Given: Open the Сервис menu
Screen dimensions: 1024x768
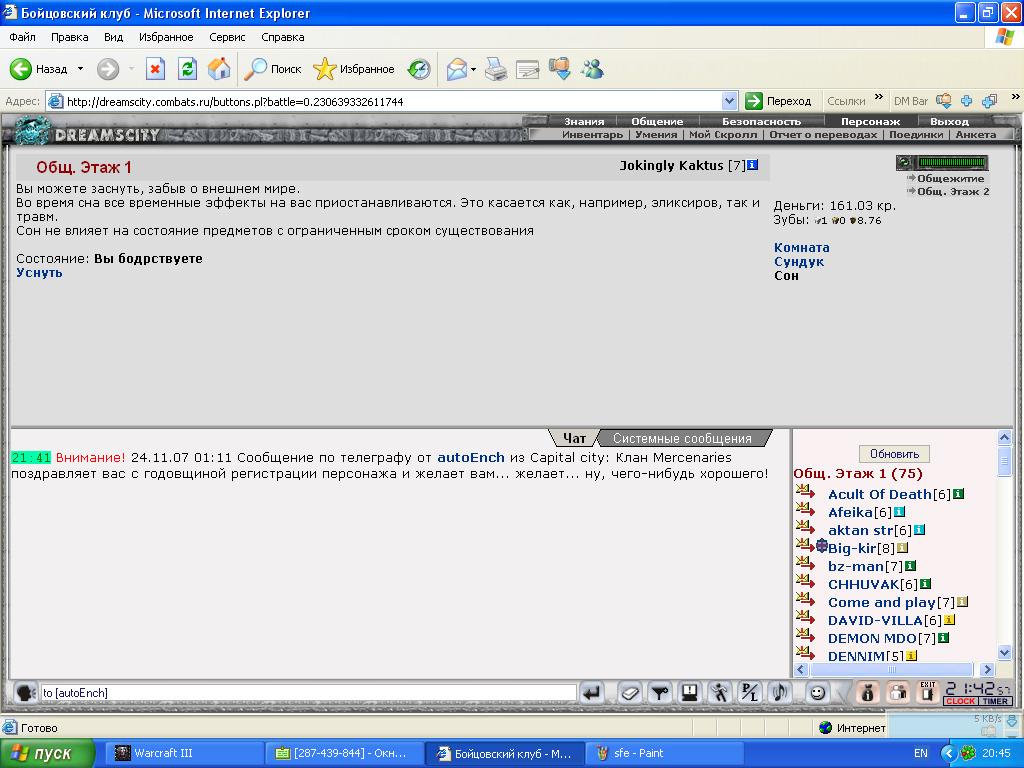Looking at the screenshot, I should [x=227, y=37].
